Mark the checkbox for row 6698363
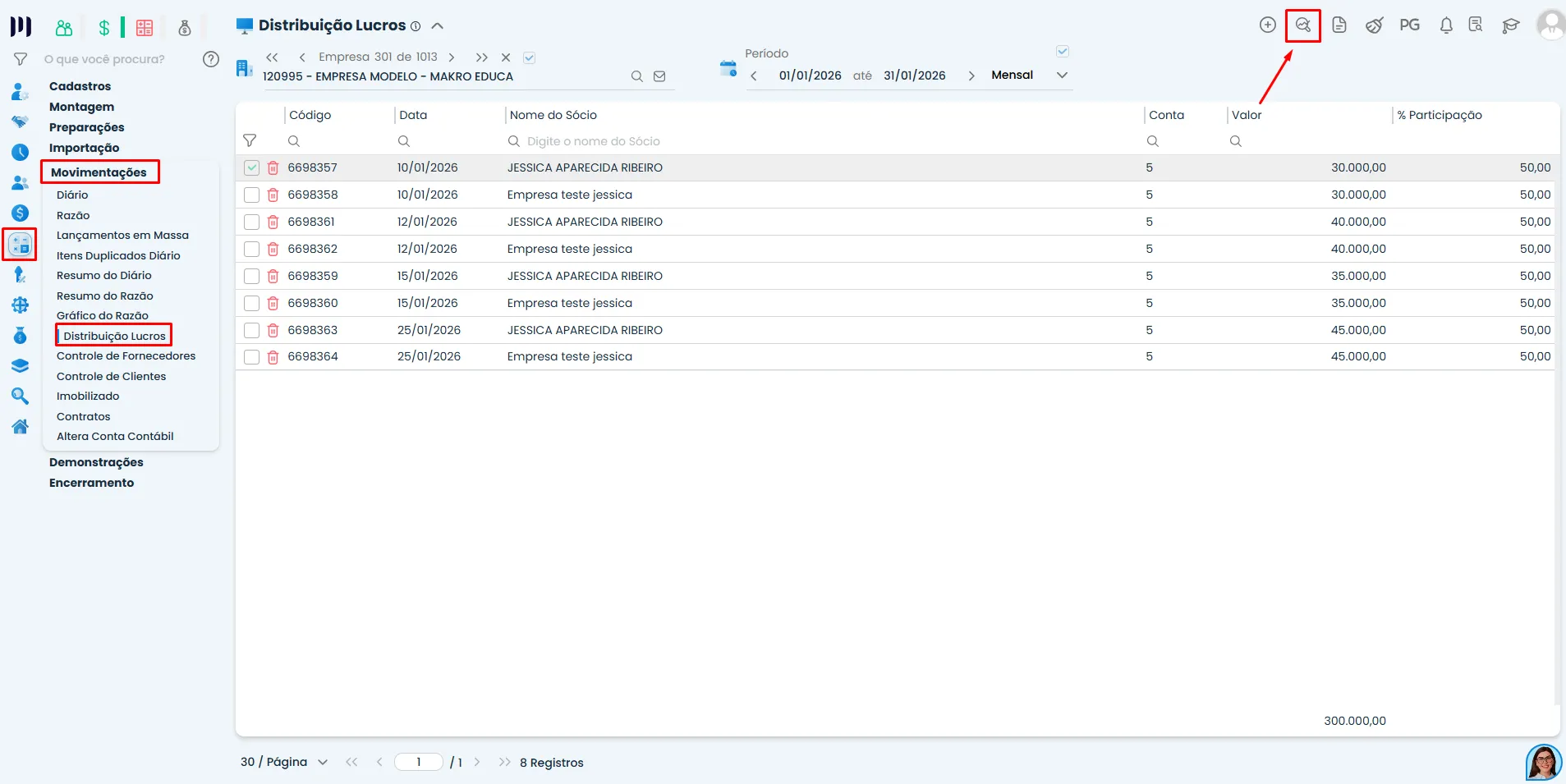Screen dimensions: 1566x784 [x=251, y=330]
